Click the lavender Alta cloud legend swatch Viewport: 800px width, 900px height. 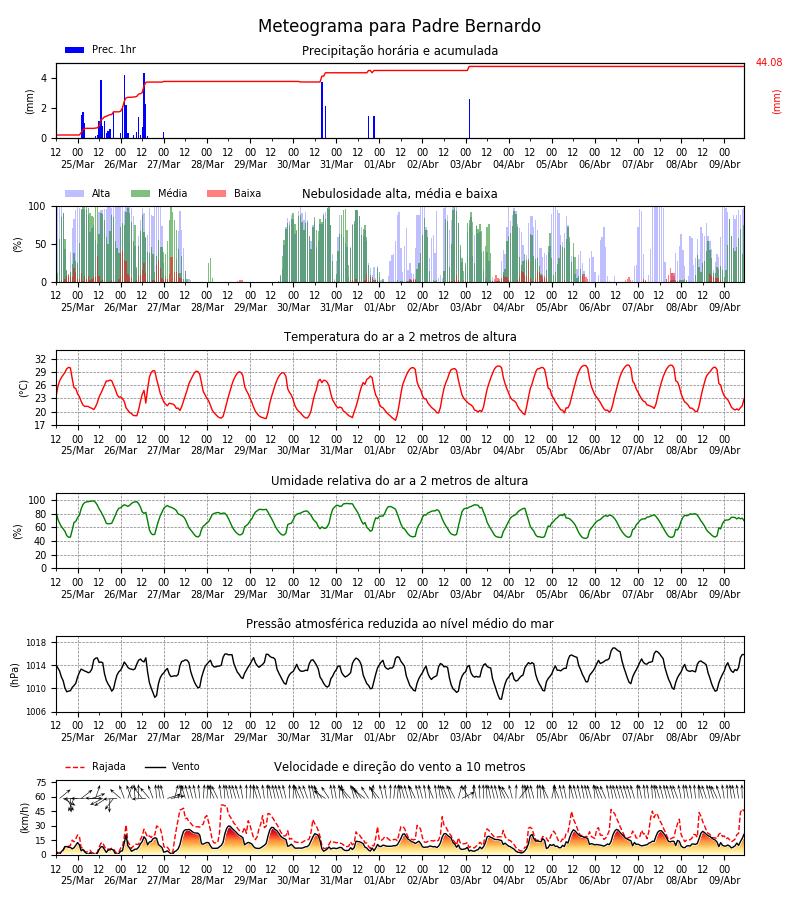(75, 193)
